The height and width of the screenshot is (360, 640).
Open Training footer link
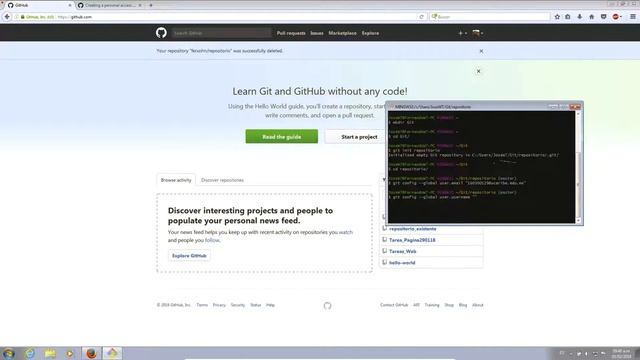pos(432,305)
